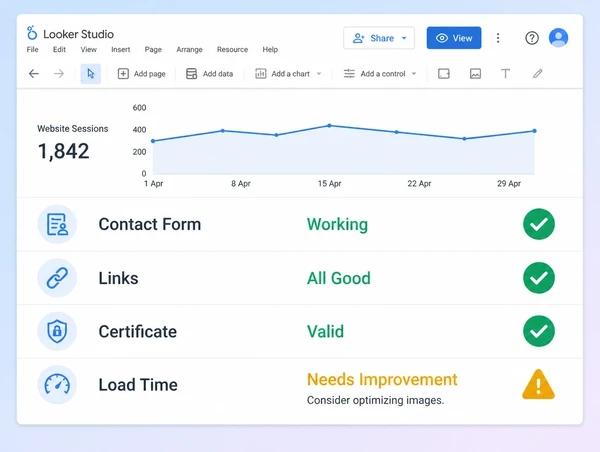The image size is (600, 452).
Task: Open the Arrange menu
Action: pos(189,49)
